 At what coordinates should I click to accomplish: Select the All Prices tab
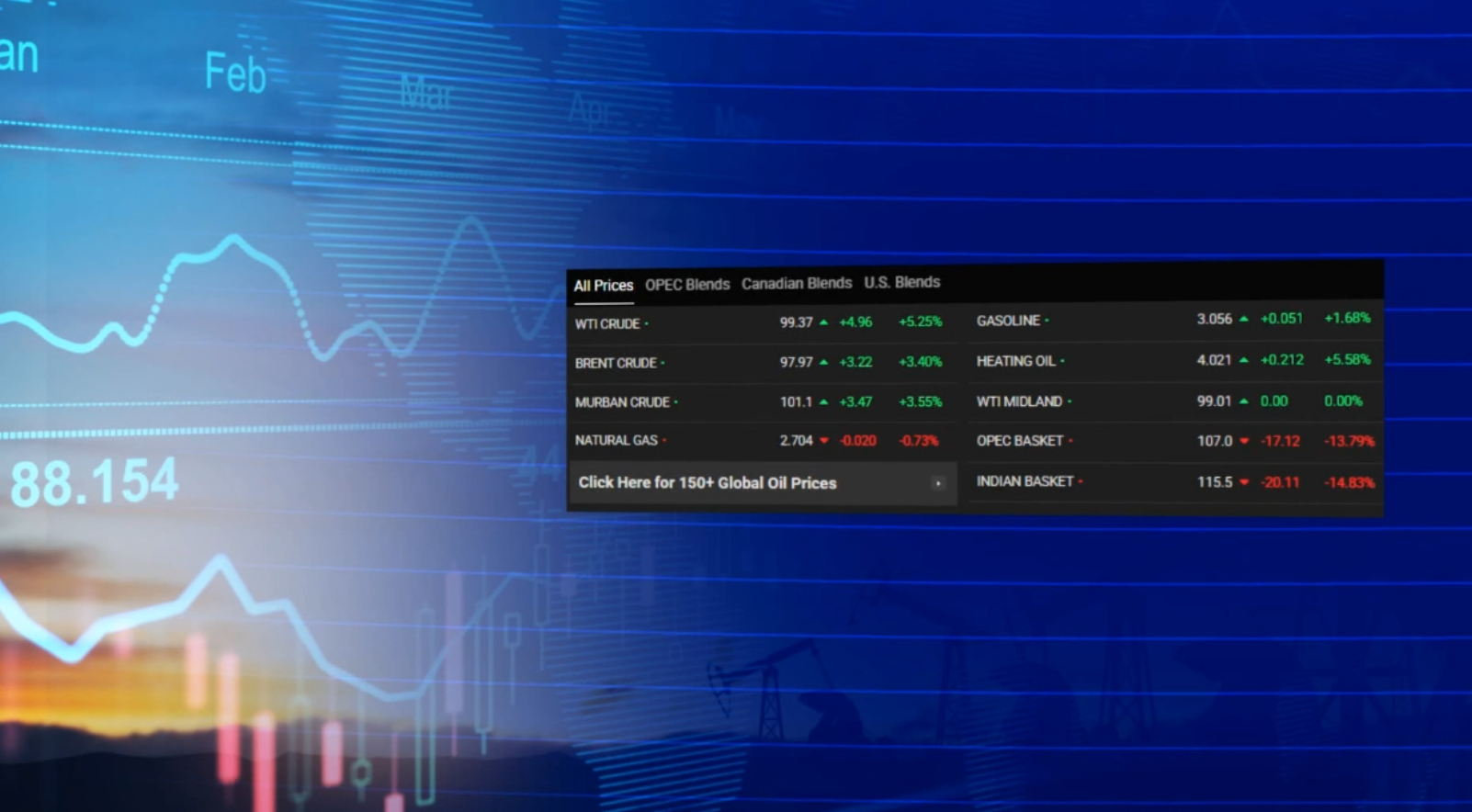pos(603,286)
